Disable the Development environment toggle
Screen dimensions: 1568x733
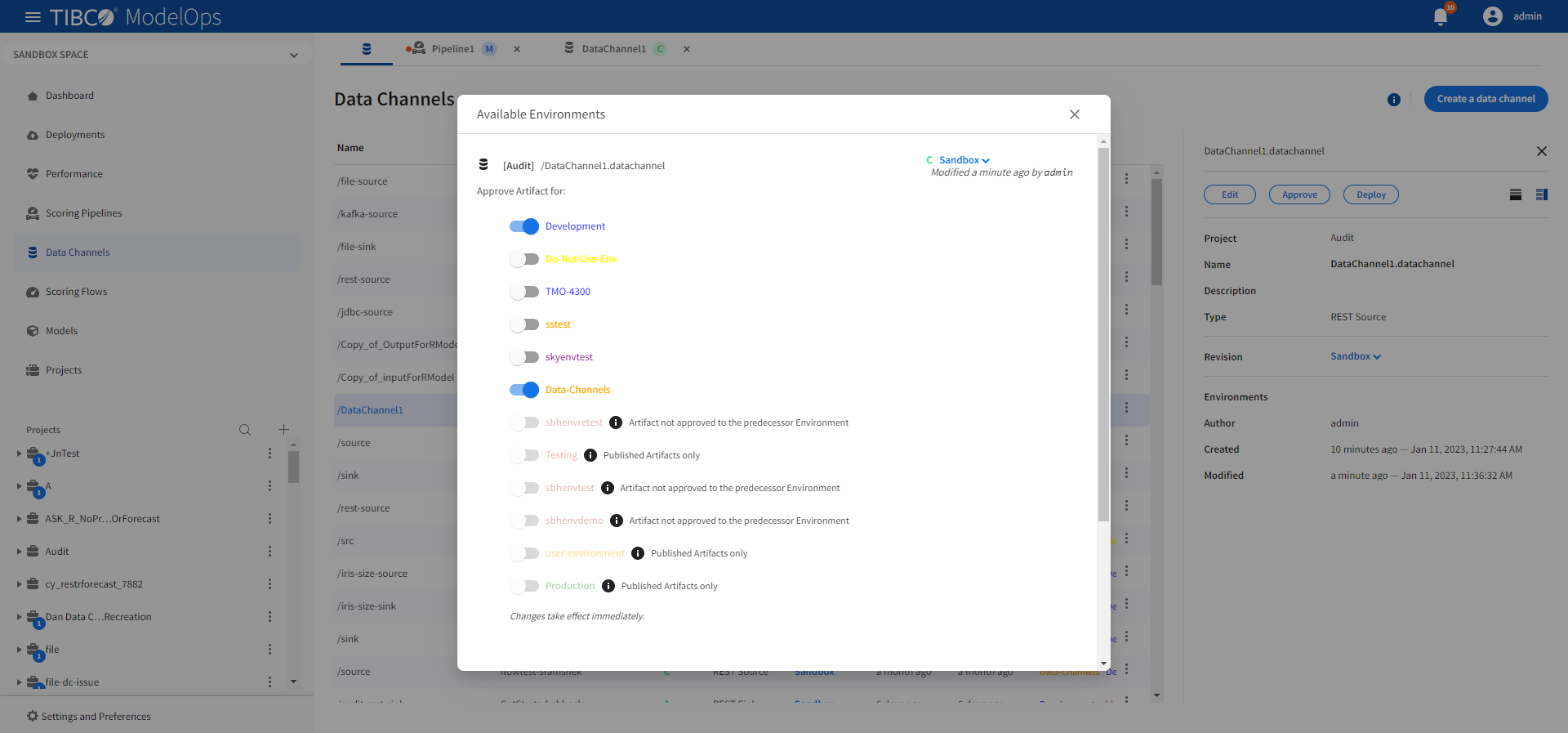(x=524, y=226)
